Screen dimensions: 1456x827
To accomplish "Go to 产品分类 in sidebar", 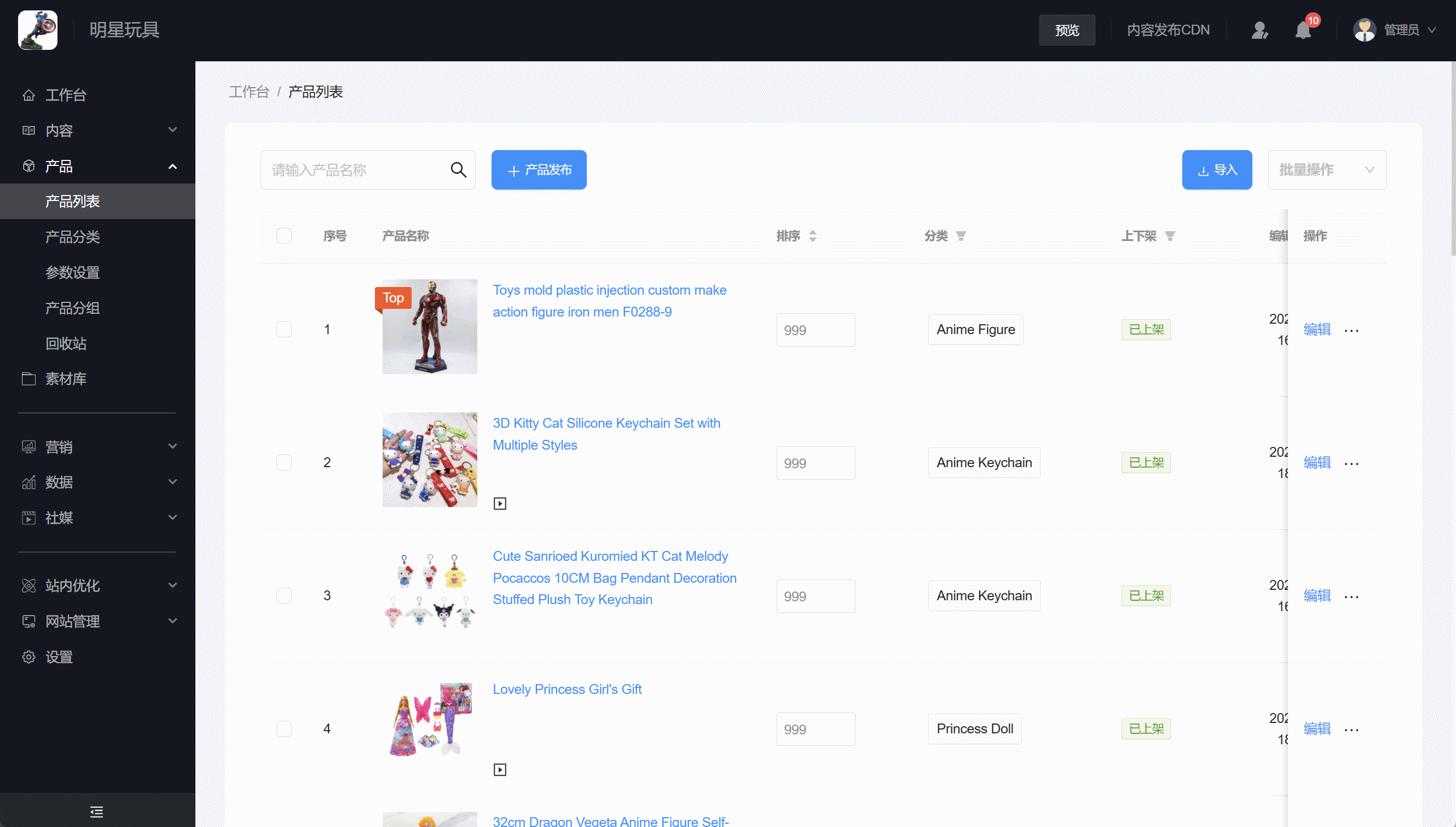I will [x=73, y=237].
